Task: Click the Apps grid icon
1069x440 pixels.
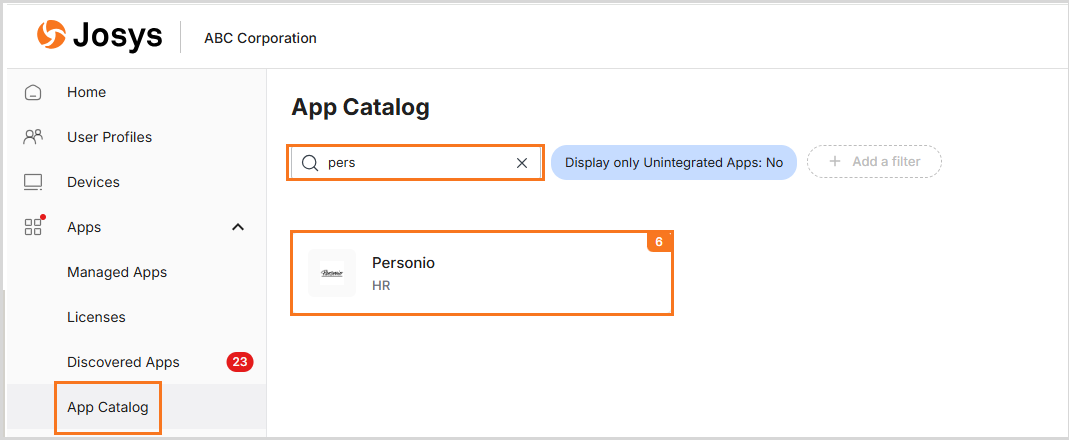Action: [x=33, y=227]
